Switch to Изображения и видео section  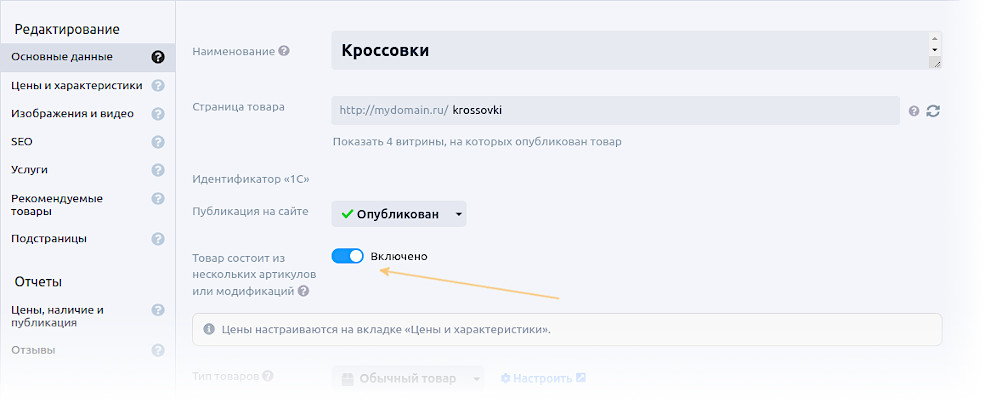point(72,114)
